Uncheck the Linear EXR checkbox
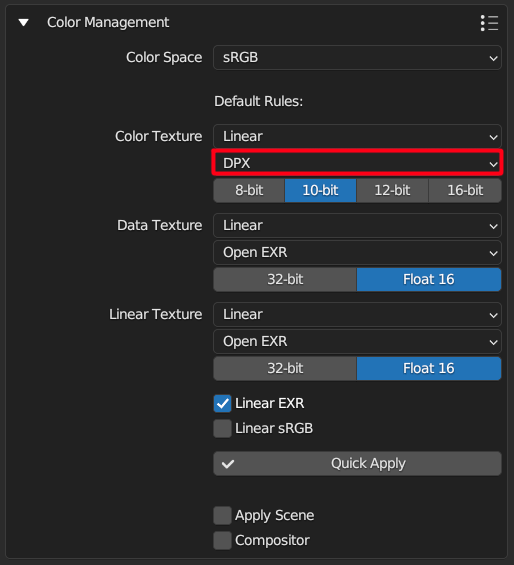The image size is (514, 565). click(222, 404)
